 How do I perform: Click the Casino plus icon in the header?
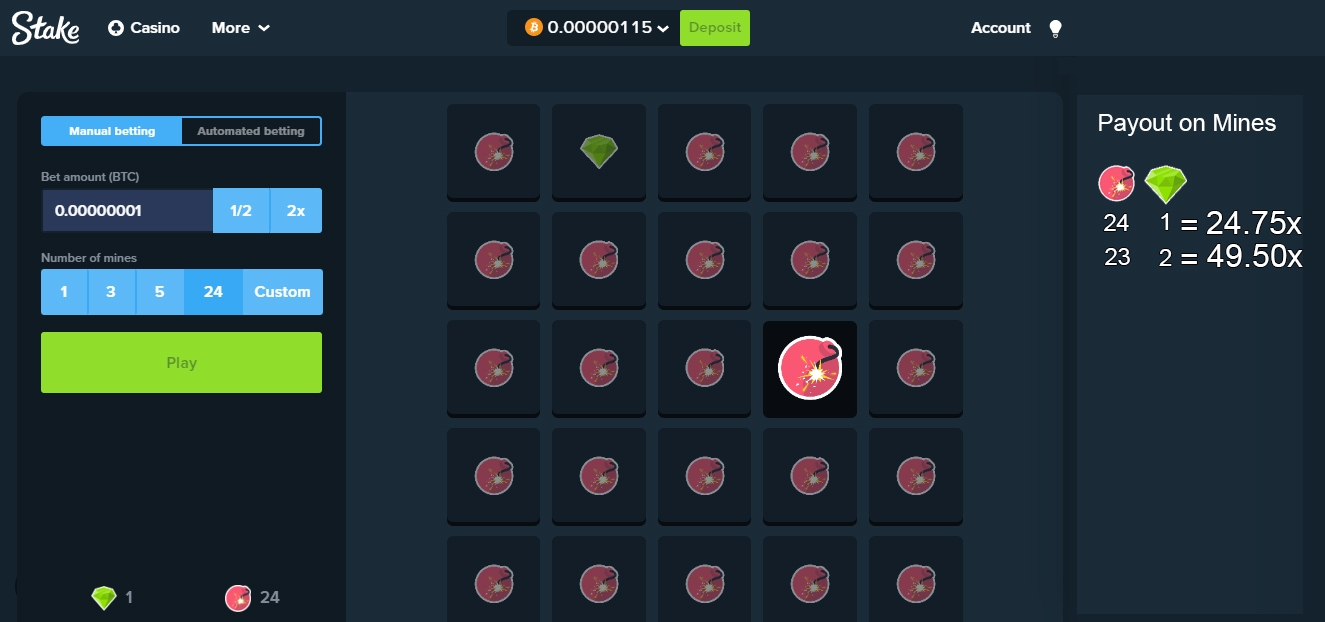coord(116,28)
